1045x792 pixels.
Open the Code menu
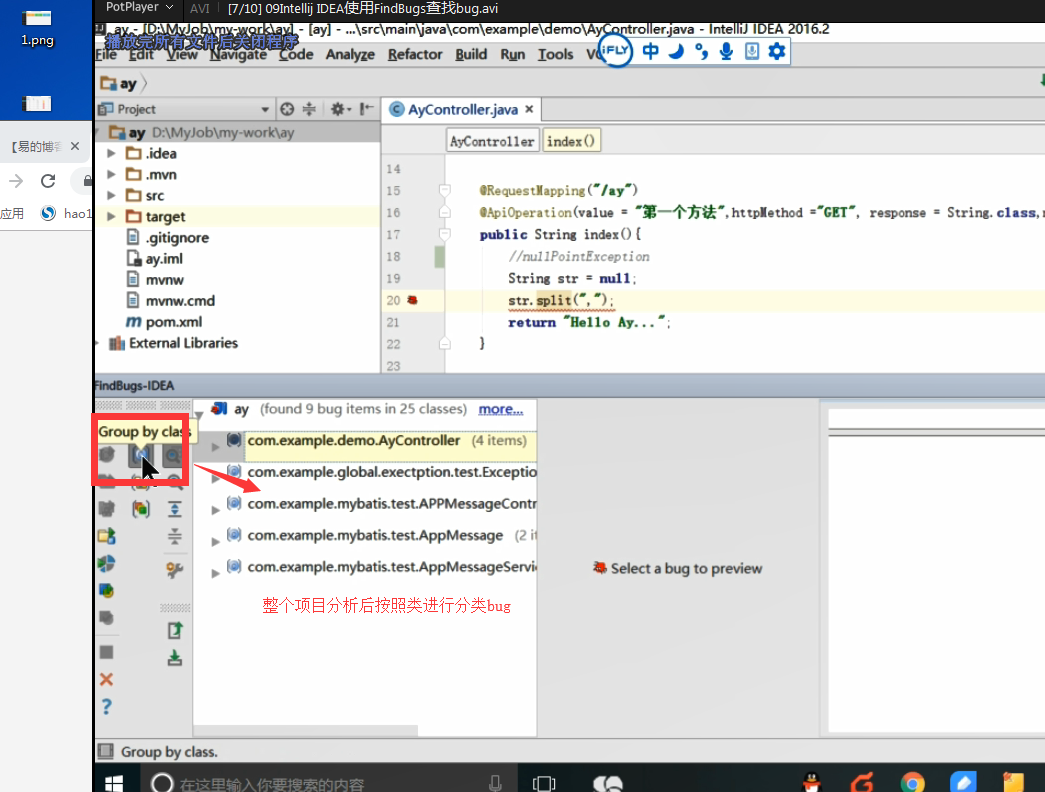coord(296,55)
